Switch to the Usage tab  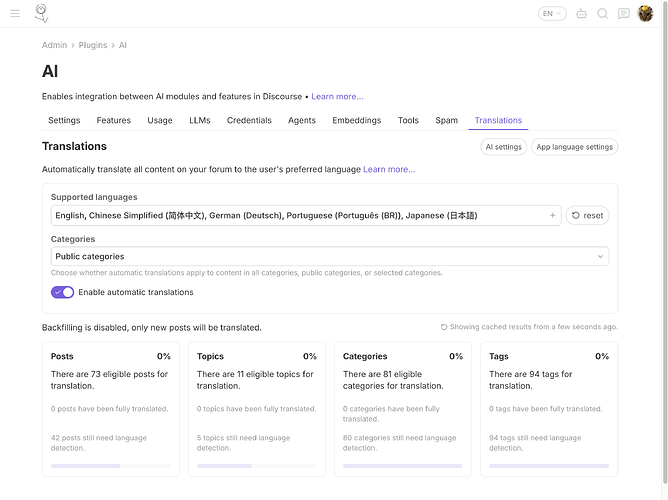pyautogui.click(x=160, y=121)
